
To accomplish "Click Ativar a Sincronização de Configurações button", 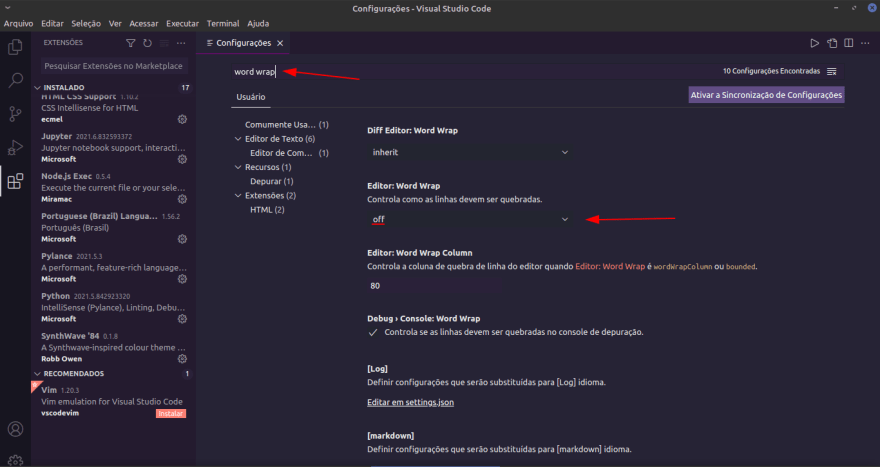I will [x=766, y=95].
